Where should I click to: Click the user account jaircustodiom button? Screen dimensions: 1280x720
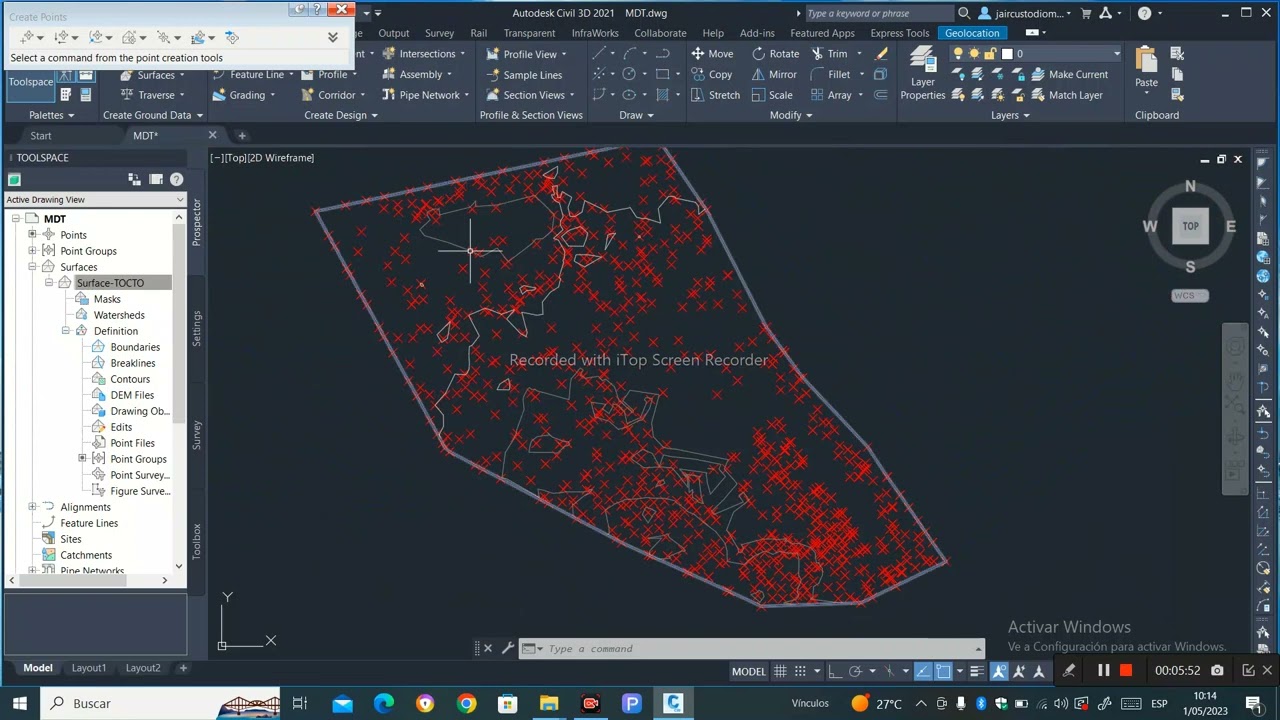(x=1027, y=13)
